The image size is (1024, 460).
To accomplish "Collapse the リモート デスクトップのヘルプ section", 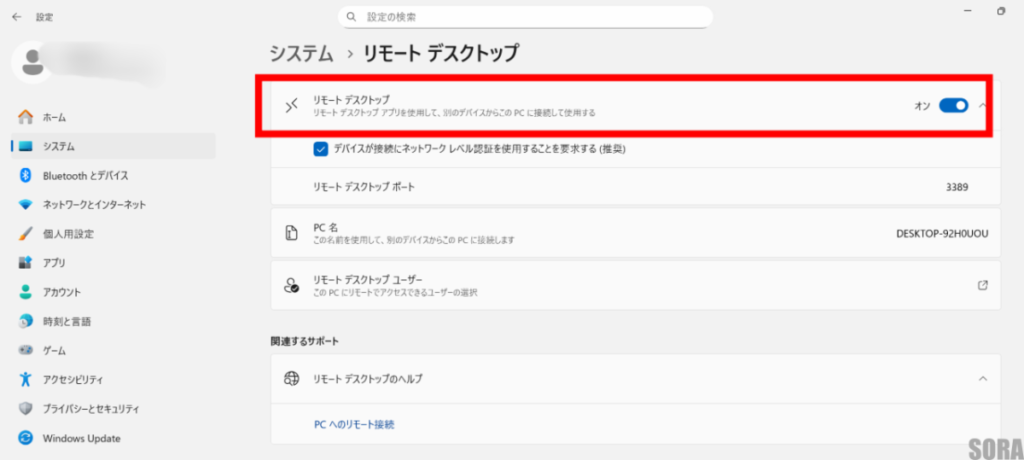I will (982, 379).
